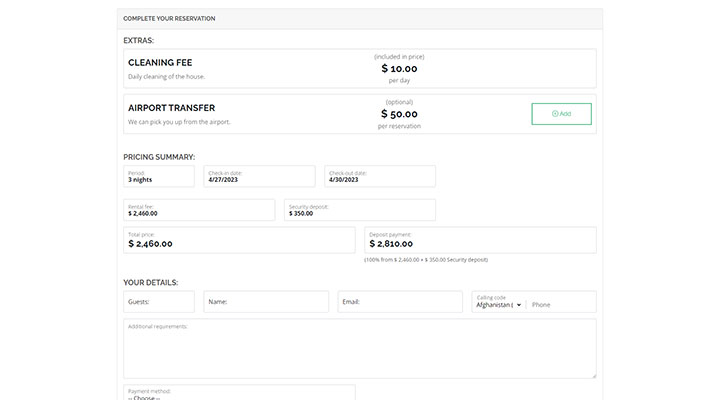Screen dimensions: 720x400
Task: Open the Payment method dropdown
Action: (x=239, y=393)
